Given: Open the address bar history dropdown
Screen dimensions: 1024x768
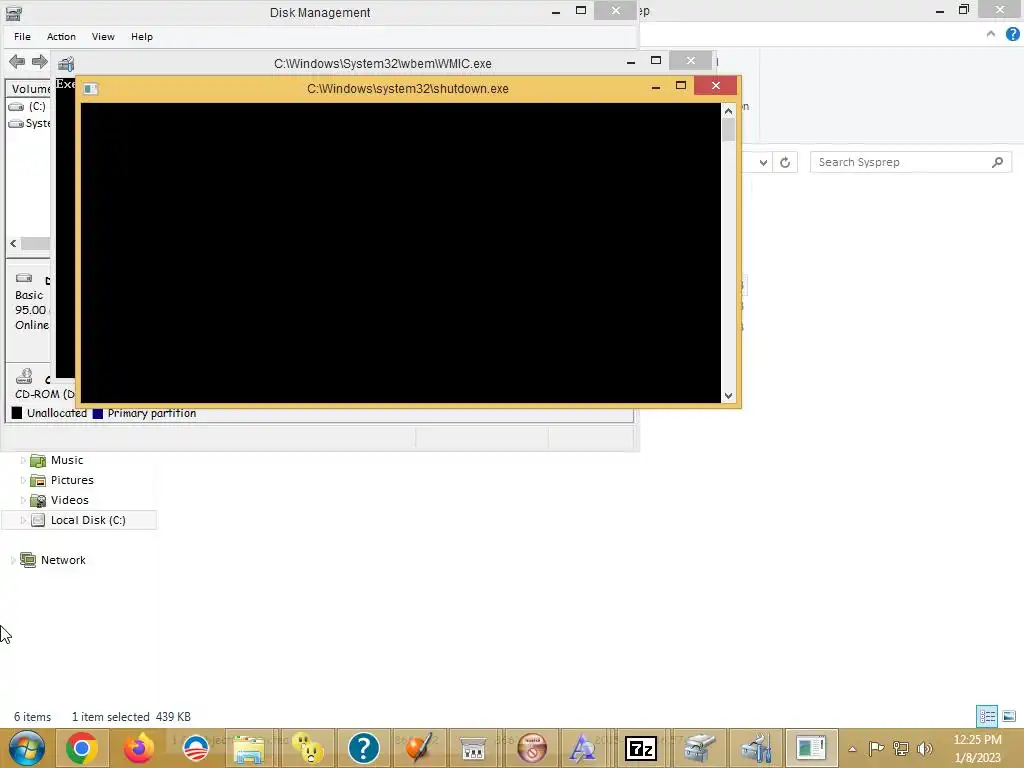Looking at the screenshot, I should coord(763,162).
